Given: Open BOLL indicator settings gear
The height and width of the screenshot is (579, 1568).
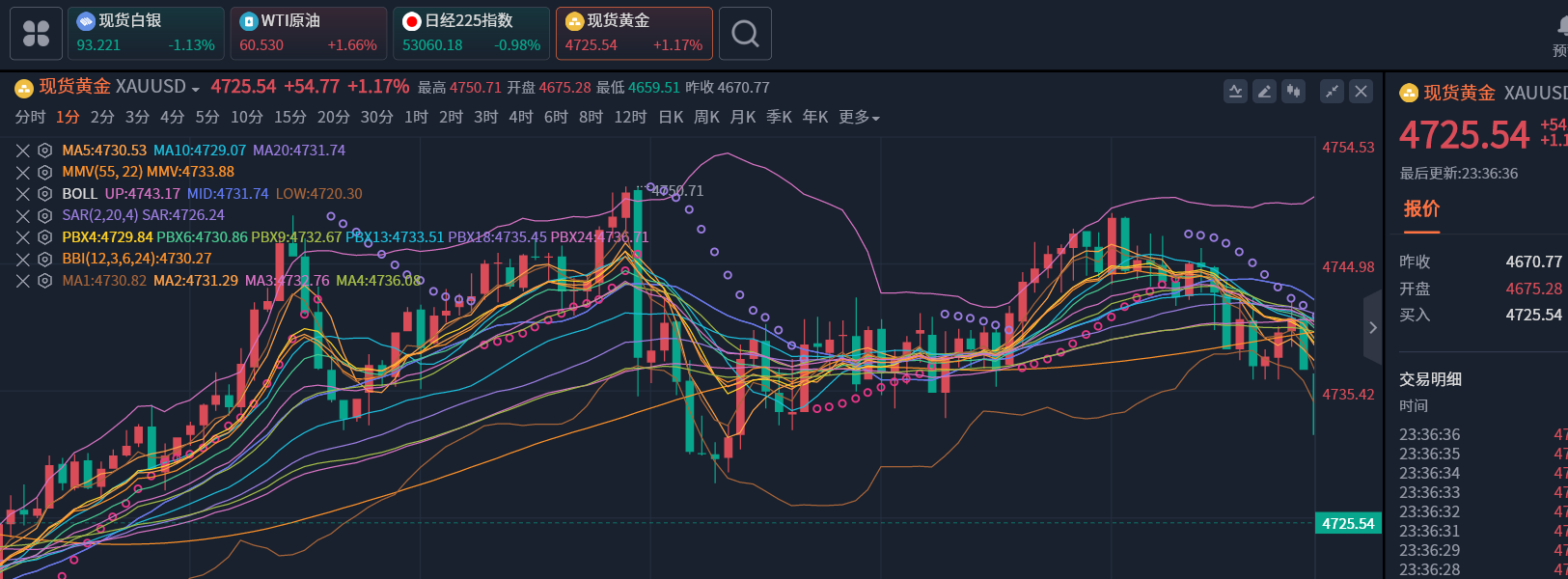Looking at the screenshot, I should tap(44, 194).
